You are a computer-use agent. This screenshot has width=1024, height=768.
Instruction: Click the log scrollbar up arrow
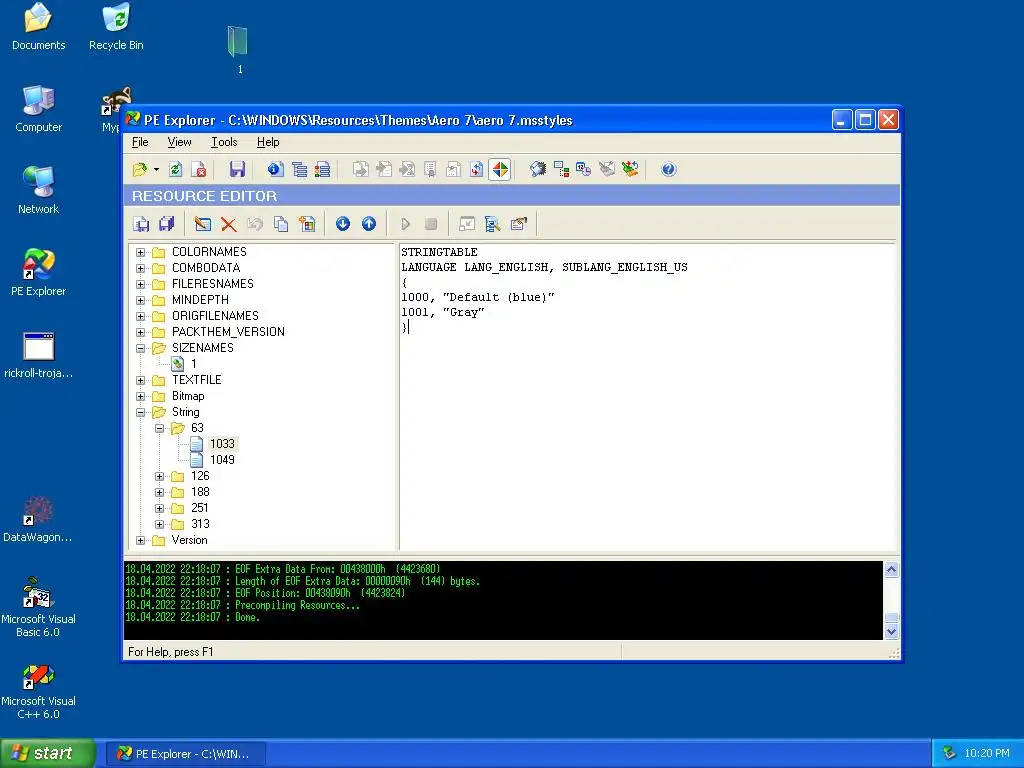tap(891, 569)
